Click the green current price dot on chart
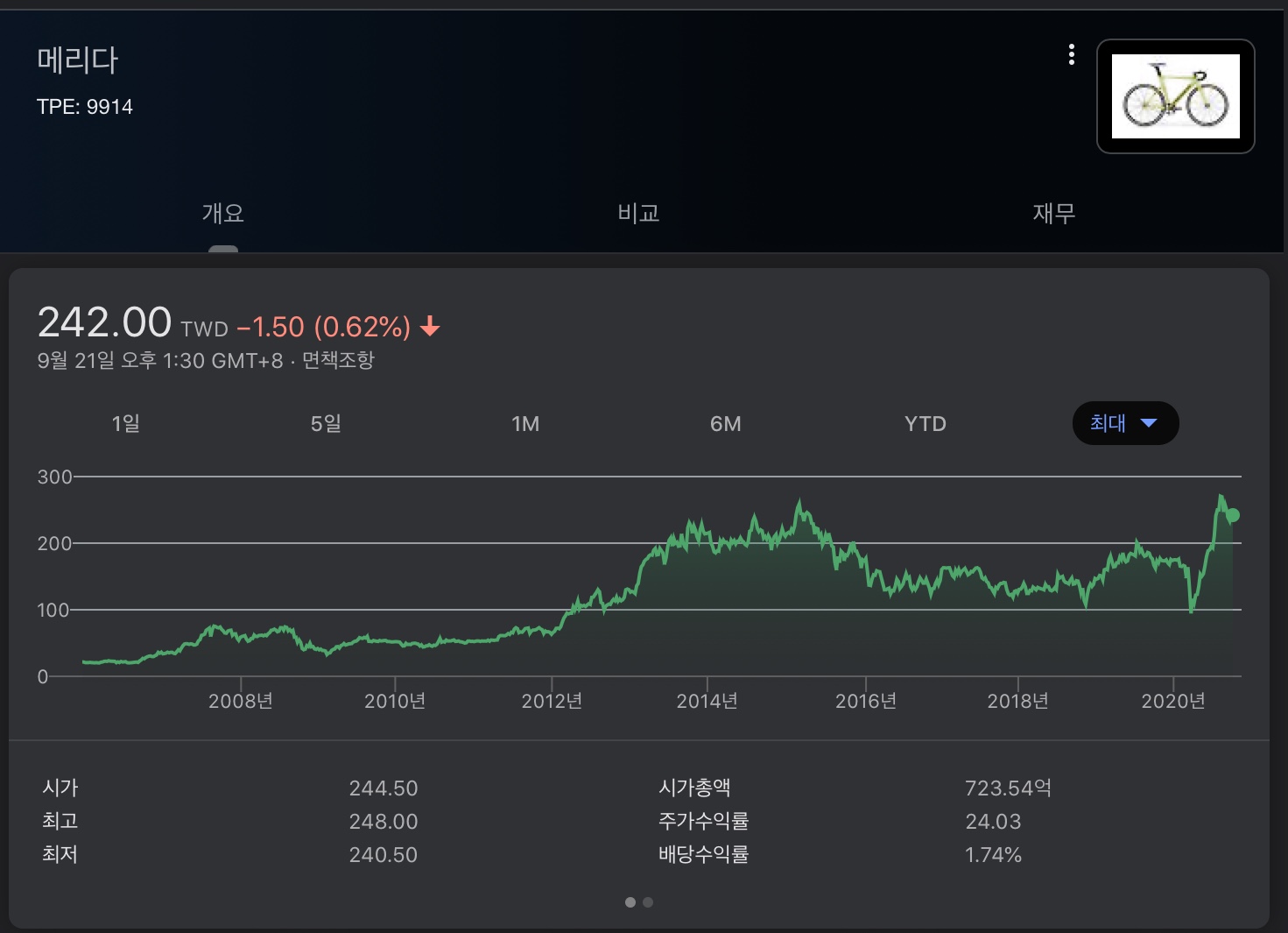 [x=1235, y=516]
